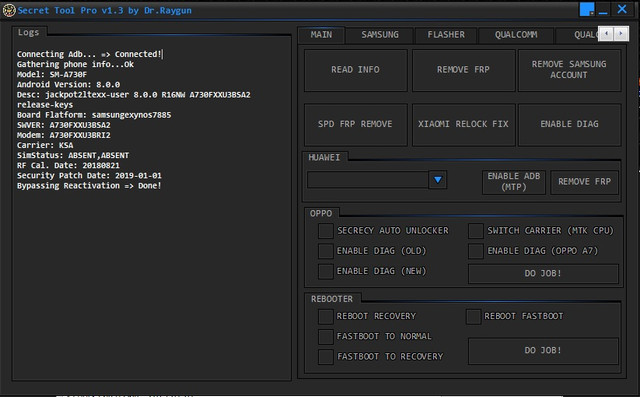Click the ENABLE DIAG button
The height and width of the screenshot is (397, 640).
[x=569, y=124]
